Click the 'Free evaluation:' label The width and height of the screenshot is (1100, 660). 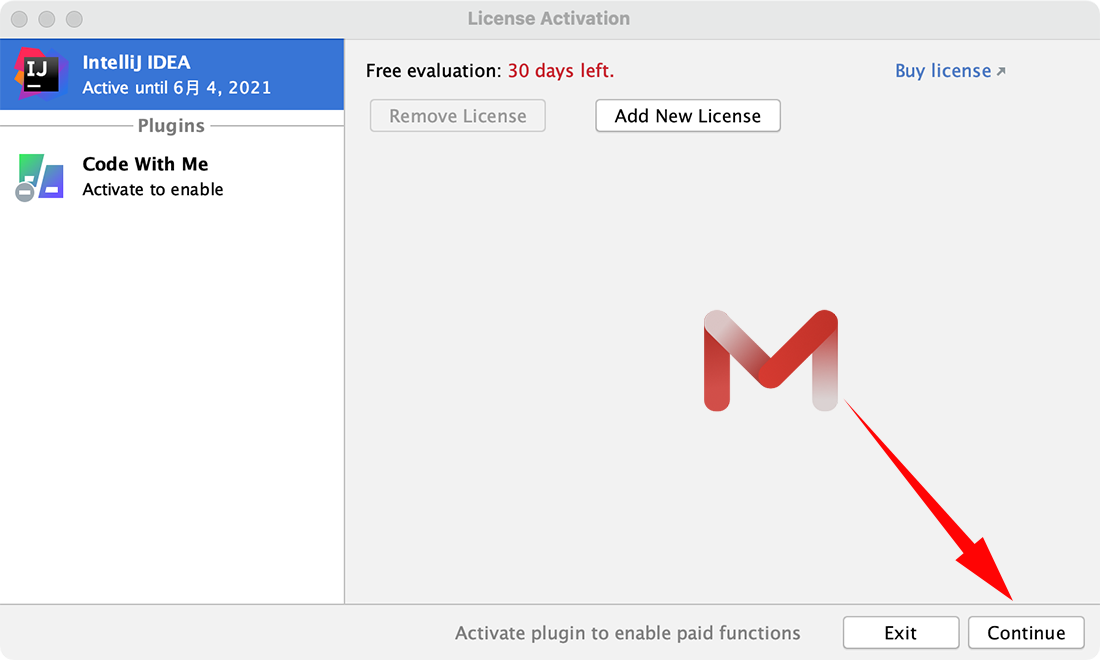coord(434,71)
